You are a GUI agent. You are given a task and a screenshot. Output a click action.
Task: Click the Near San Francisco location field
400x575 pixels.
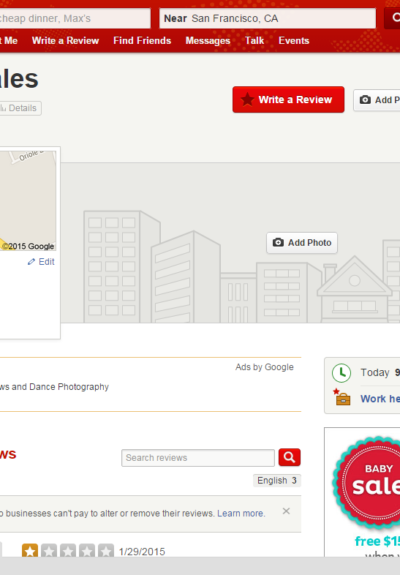268,18
